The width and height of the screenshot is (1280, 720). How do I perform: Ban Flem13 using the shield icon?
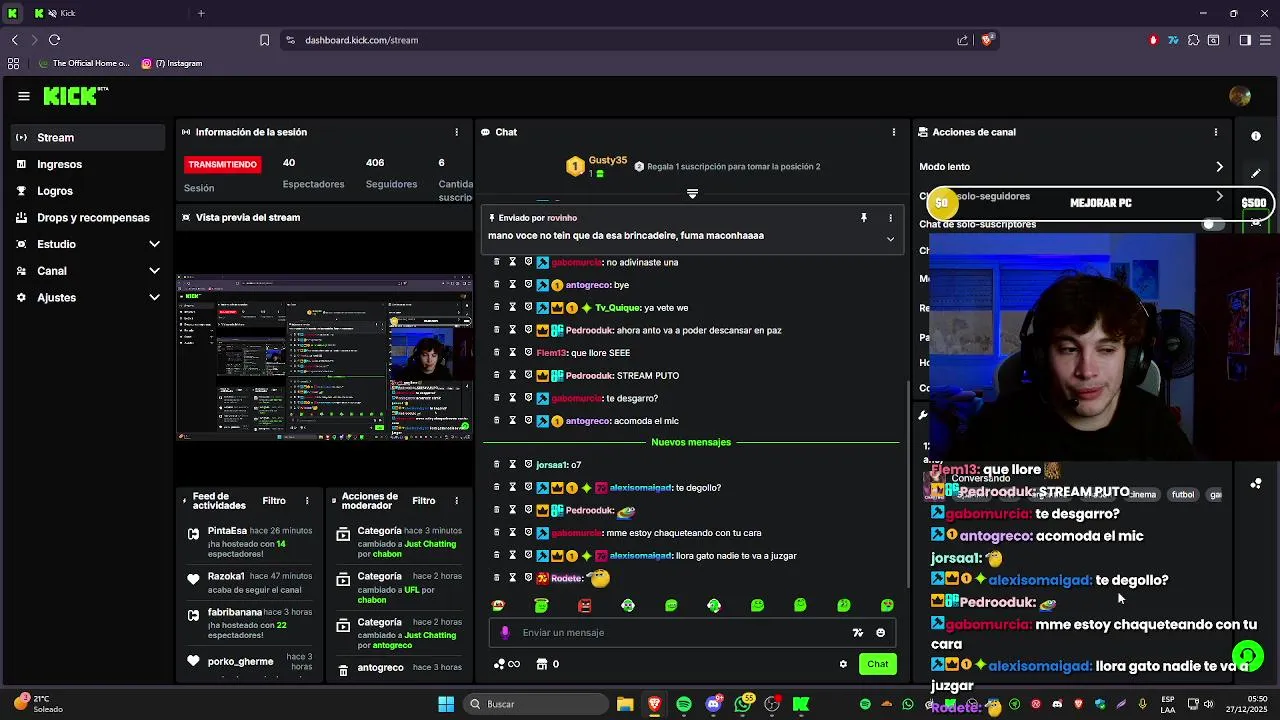pos(528,352)
